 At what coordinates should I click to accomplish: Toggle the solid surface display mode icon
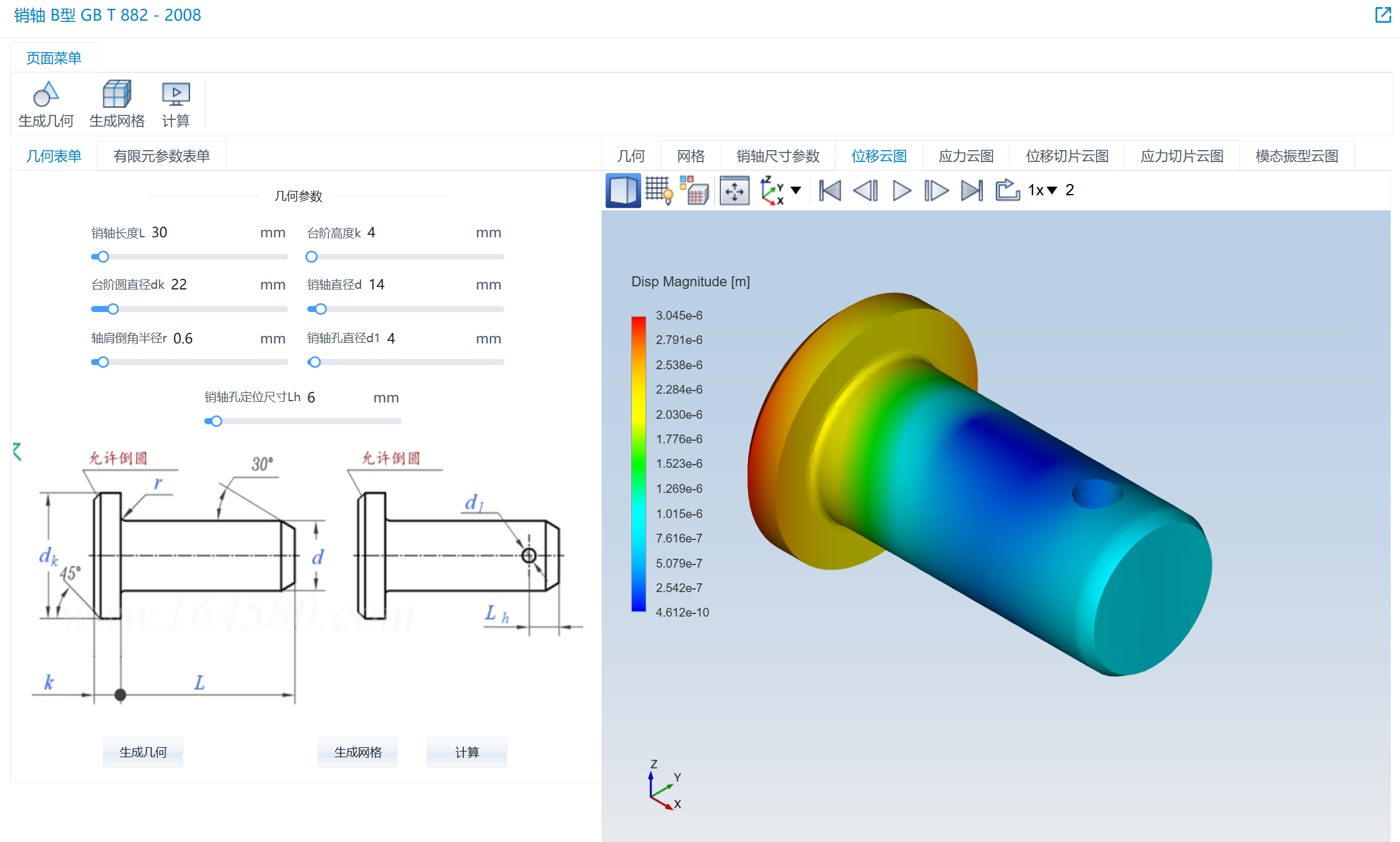point(623,190)
